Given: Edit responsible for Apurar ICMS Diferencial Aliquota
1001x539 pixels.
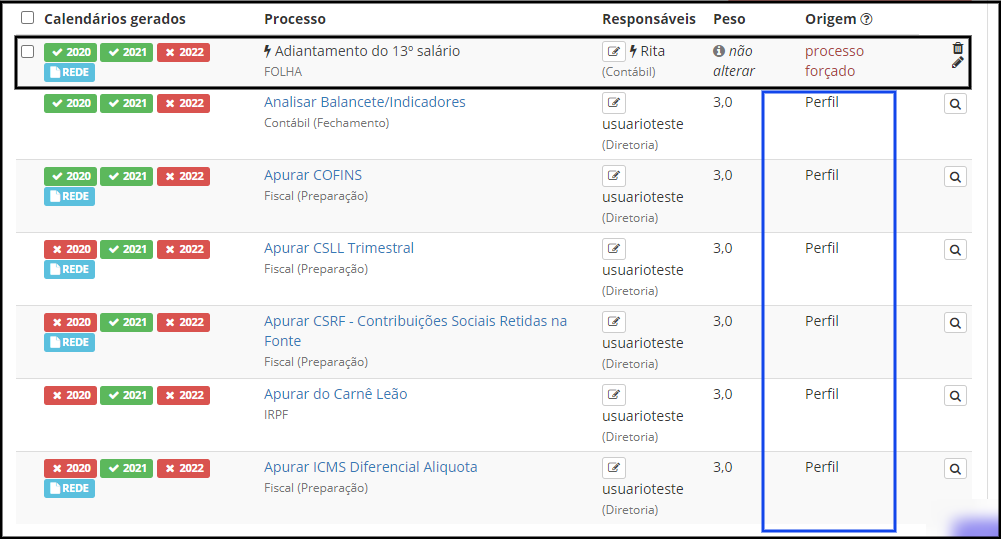Looking at the screenshot, I should coord(613,467).
